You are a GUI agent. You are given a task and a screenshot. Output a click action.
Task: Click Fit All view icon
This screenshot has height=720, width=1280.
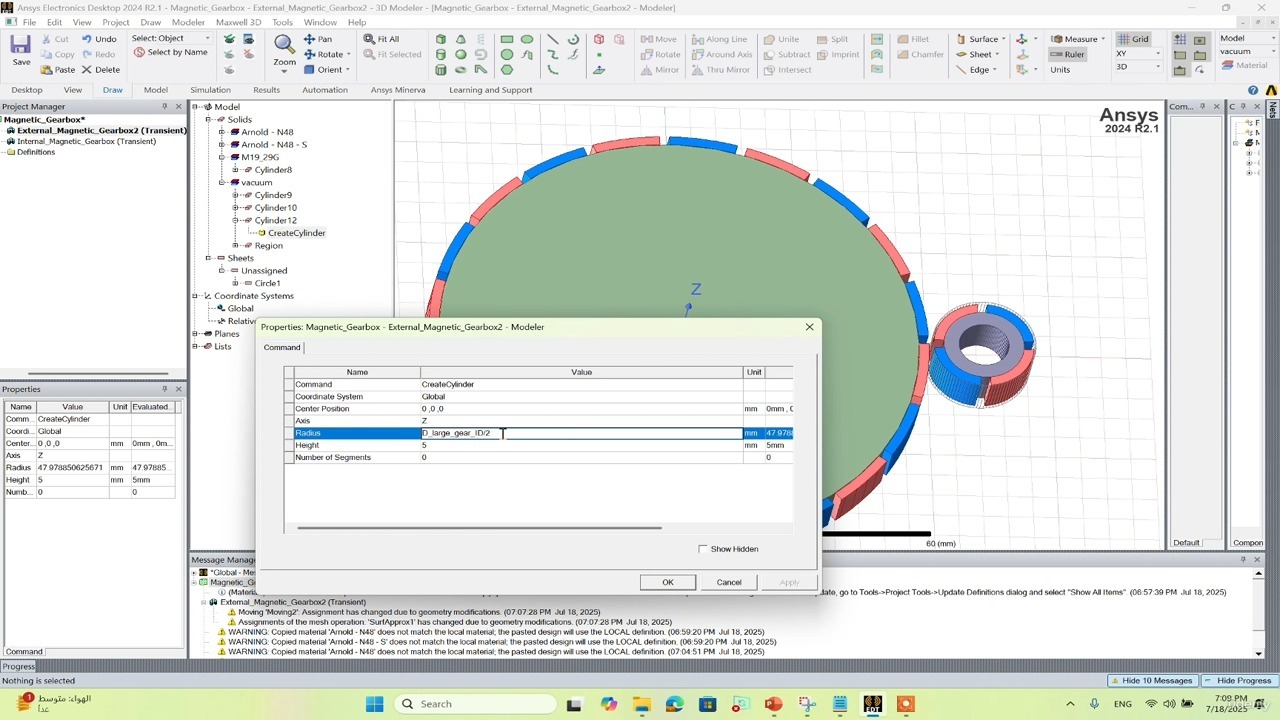coord(381,39)
